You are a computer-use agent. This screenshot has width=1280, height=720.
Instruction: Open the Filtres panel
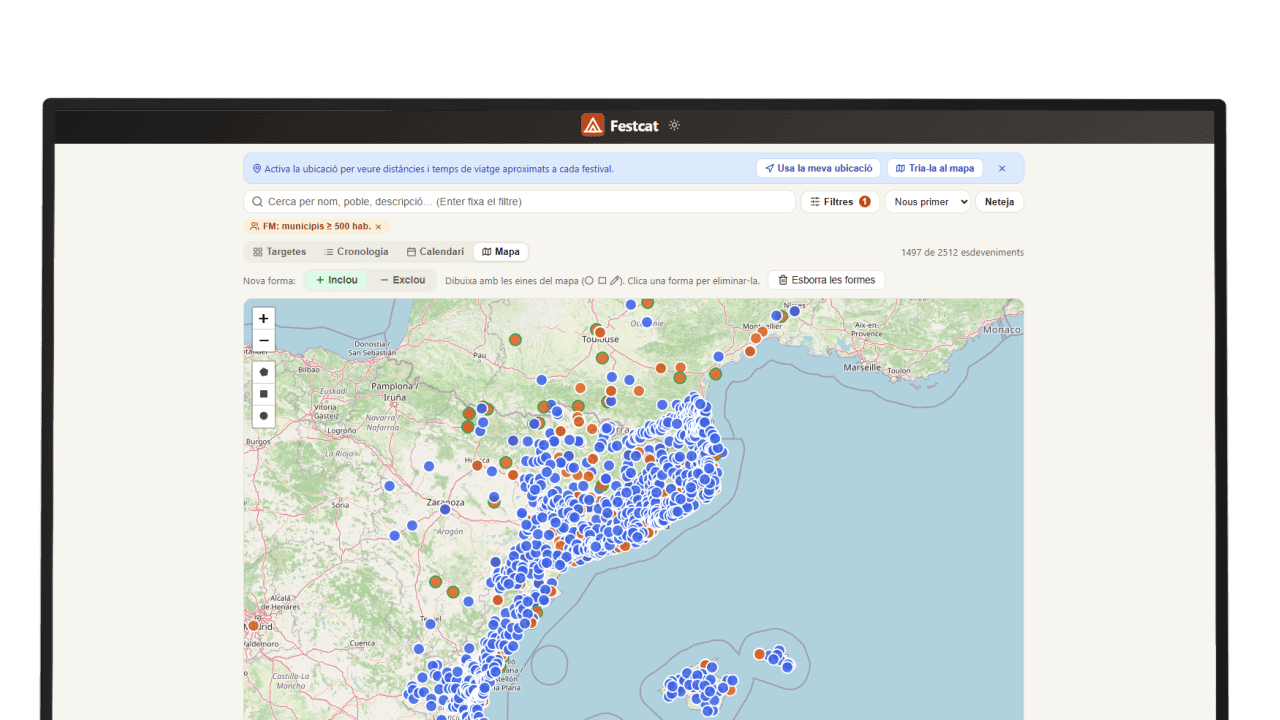[x=840, y=202]
